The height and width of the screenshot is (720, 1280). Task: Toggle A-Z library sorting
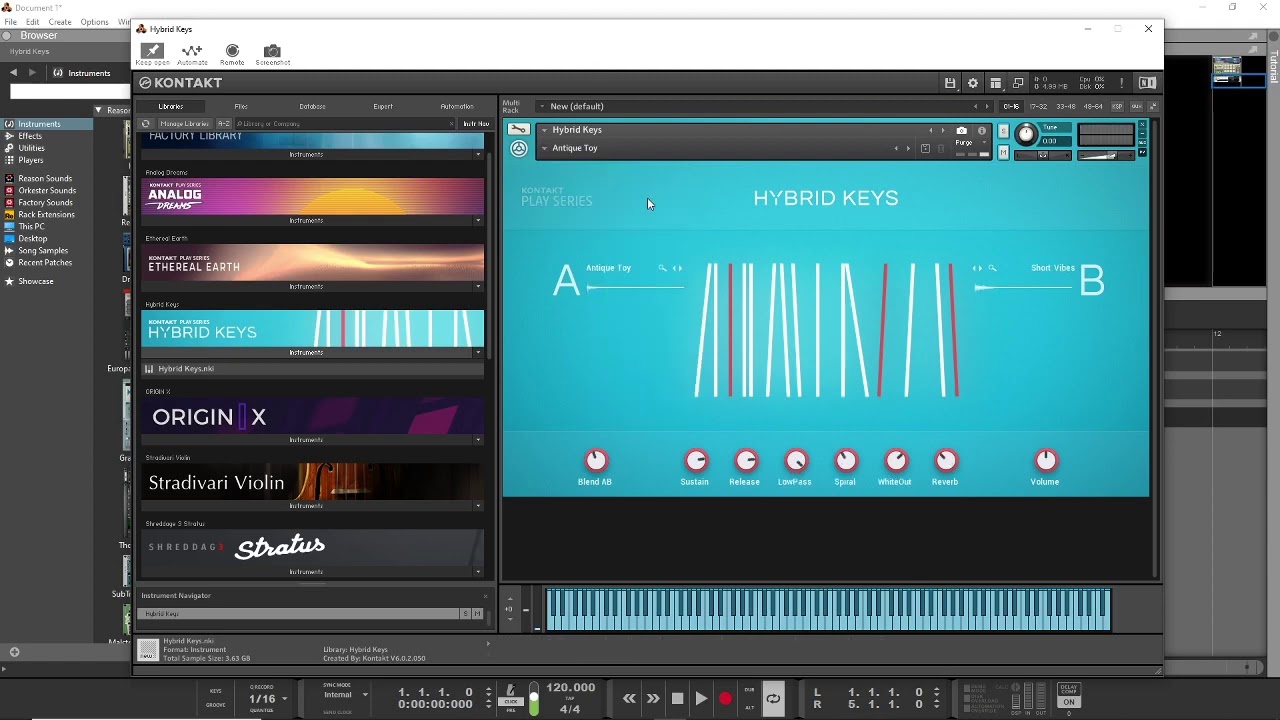click(224, 124)
